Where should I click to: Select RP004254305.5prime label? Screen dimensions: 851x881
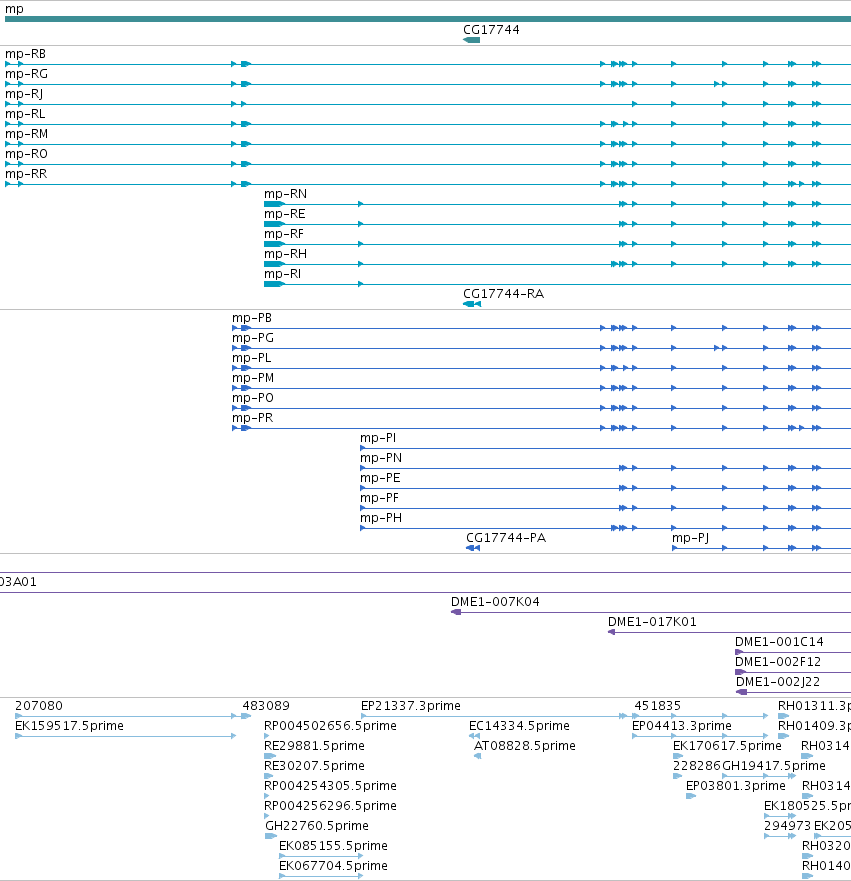point(330,786)
